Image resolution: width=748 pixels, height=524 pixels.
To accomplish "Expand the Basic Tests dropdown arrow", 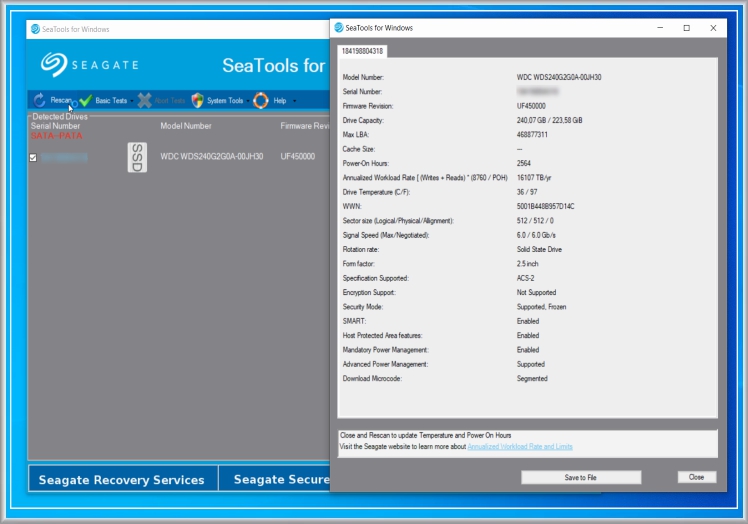I will 132,101.
